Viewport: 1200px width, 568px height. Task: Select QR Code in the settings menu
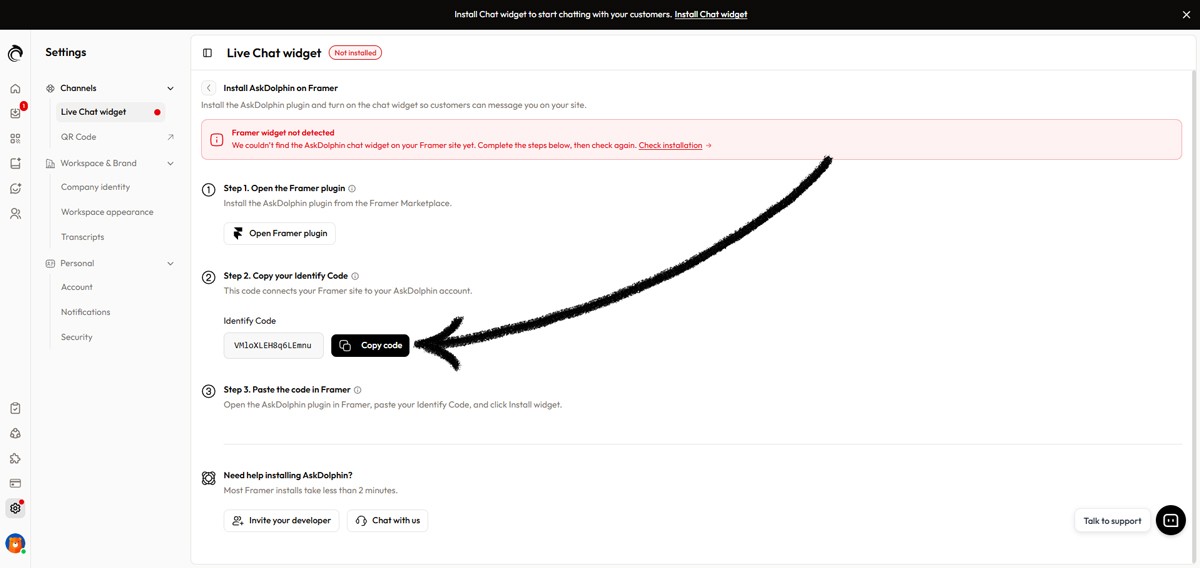79,137
